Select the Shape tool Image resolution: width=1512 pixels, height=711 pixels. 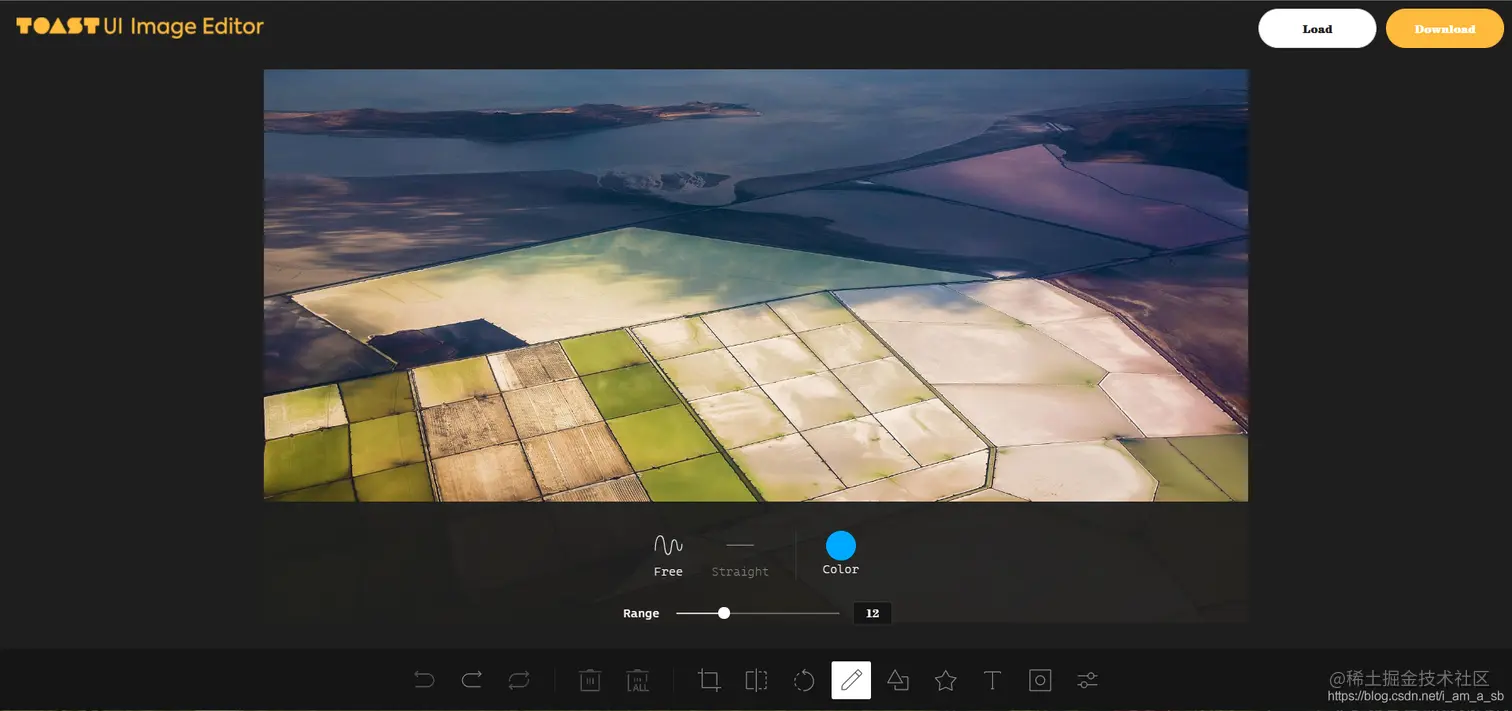pos(898,681)
